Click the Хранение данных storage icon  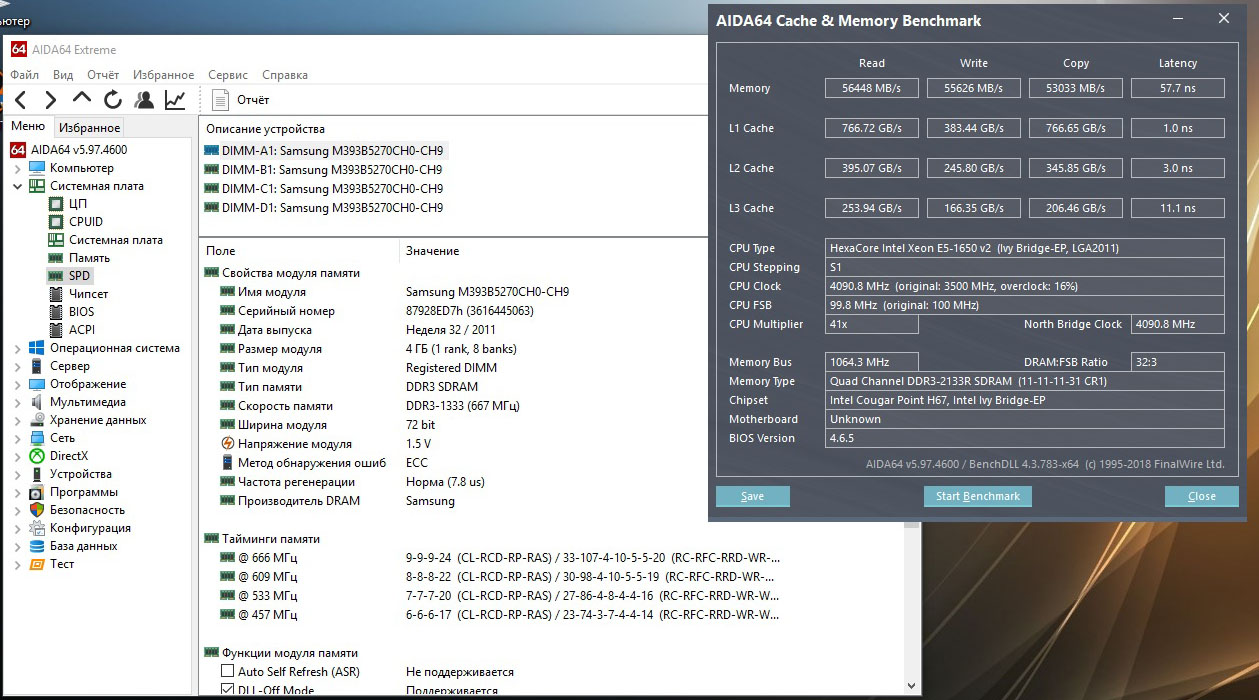pyautogui.click(x=37, y=420)
